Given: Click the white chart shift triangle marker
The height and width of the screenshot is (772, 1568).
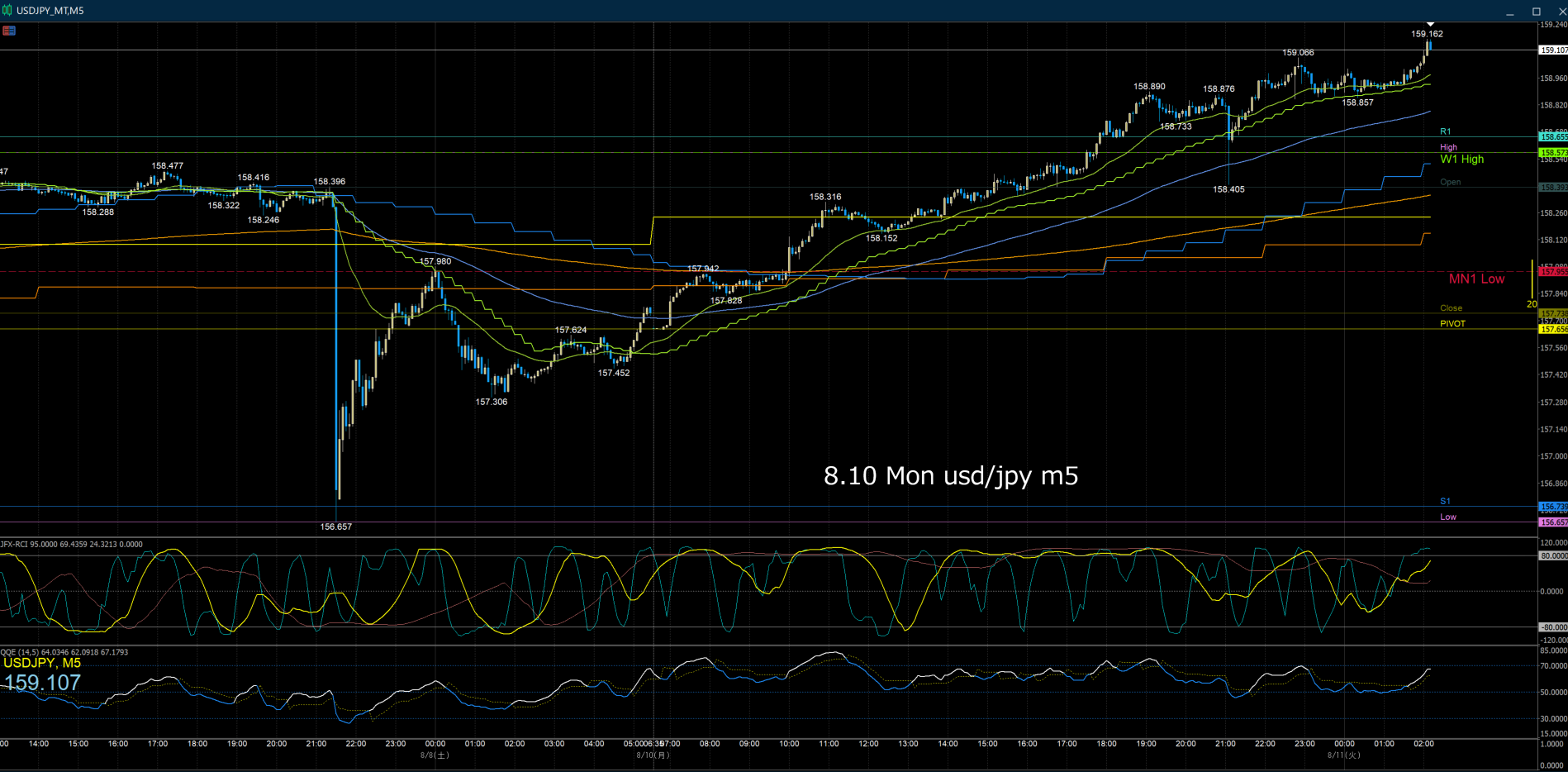Looking at the screenshot, I should (x=1430, y=25).
